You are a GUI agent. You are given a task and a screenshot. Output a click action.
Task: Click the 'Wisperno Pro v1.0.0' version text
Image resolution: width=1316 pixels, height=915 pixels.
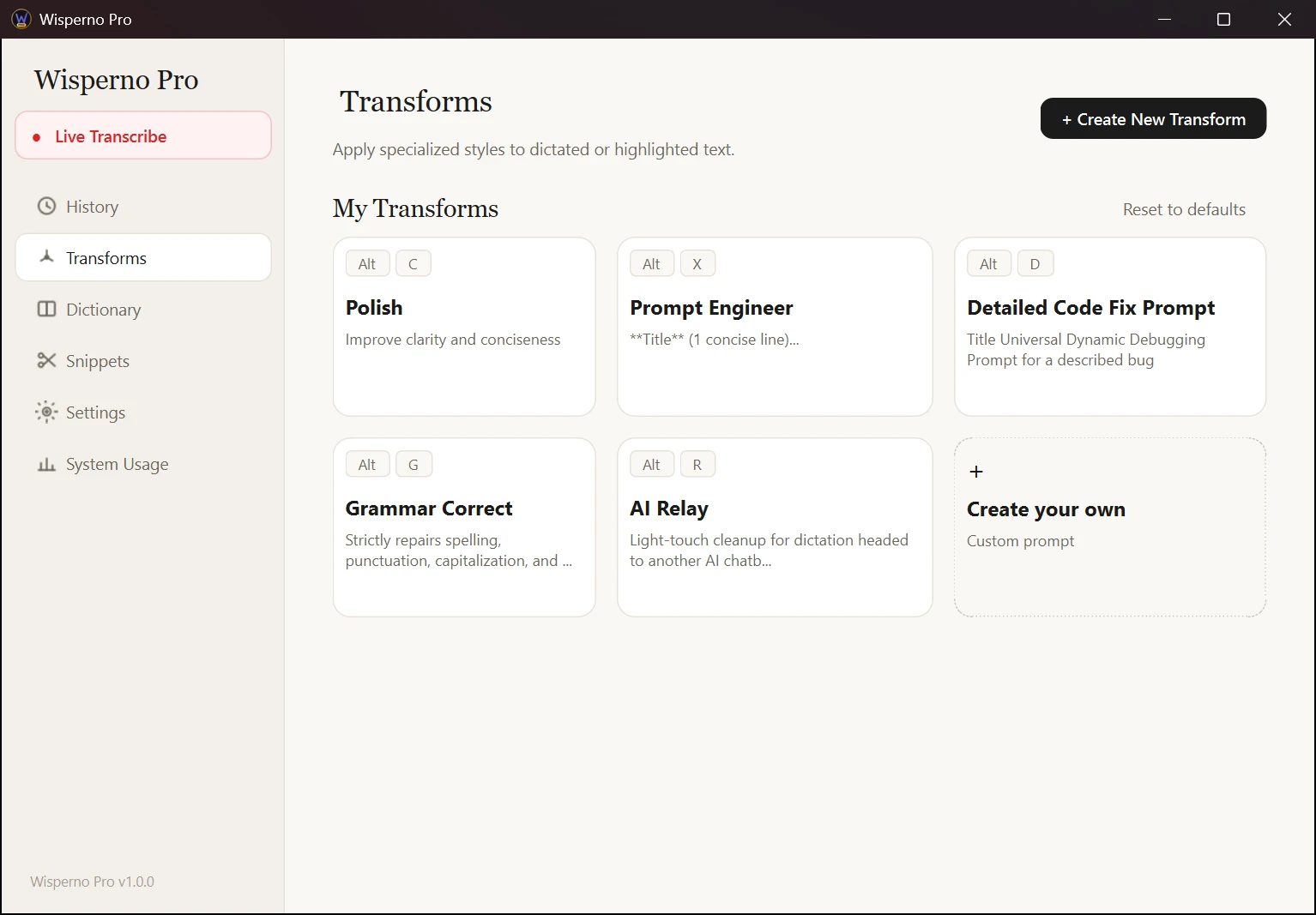pyautogui.click(x=92, y=882)
